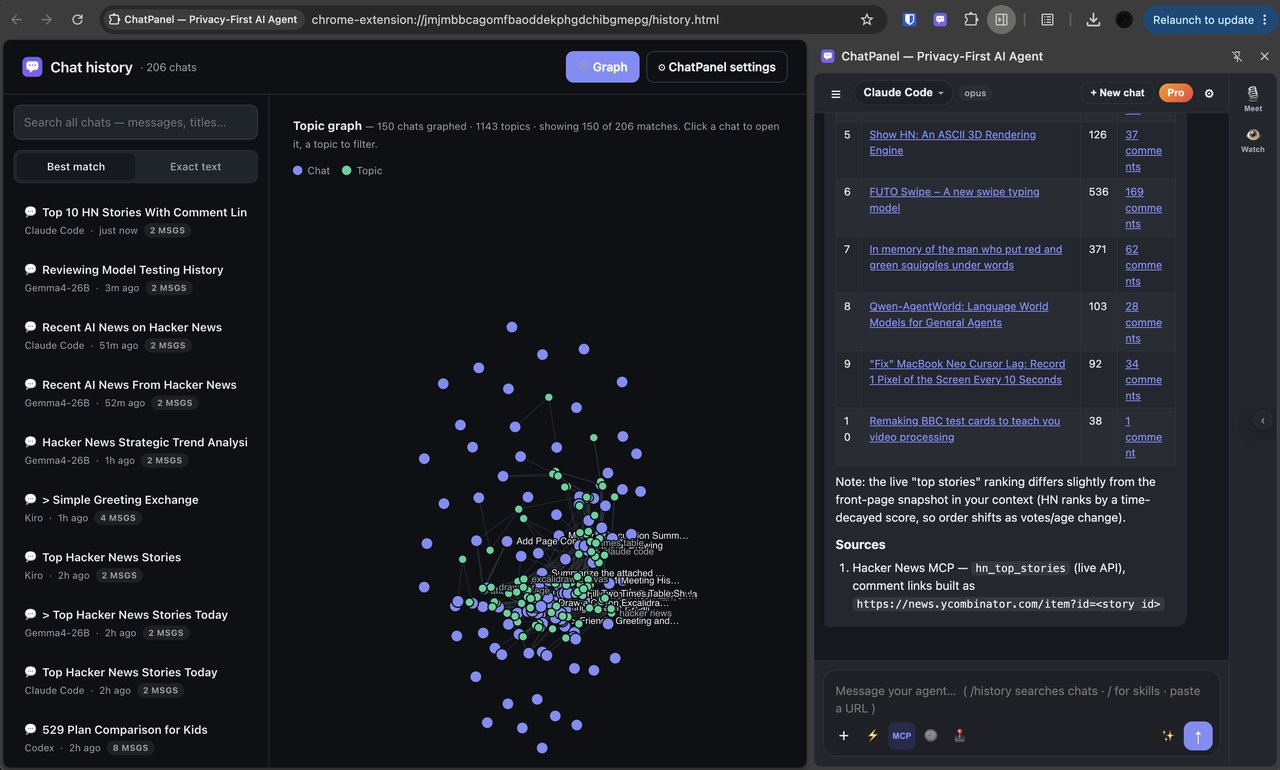Open chat Recent AI News on Hacker News
Image resolution: width=1280 pixels, height=770 pixels.
coord(136,336)
